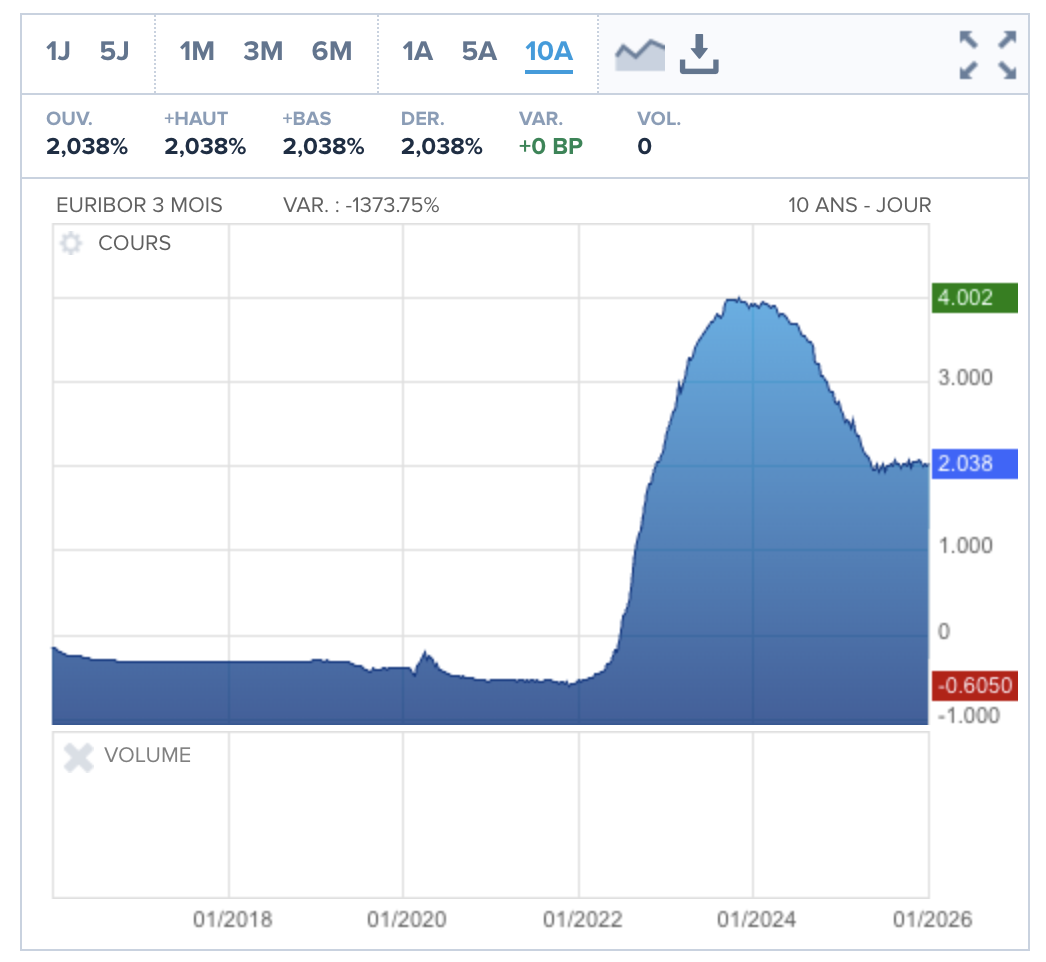Viewport: 1046px width, 962px height.
Task: Switch chart to 6M range
Action: [332, 51]
